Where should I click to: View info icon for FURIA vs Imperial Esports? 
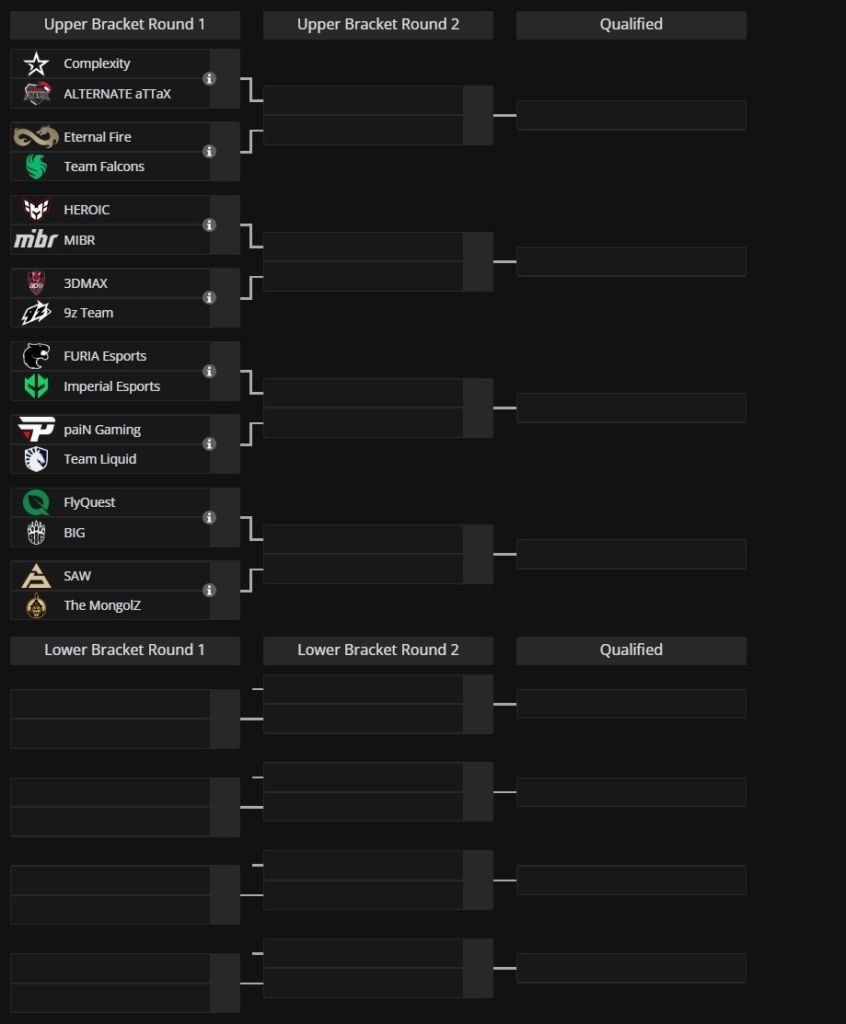coord(209,371)
